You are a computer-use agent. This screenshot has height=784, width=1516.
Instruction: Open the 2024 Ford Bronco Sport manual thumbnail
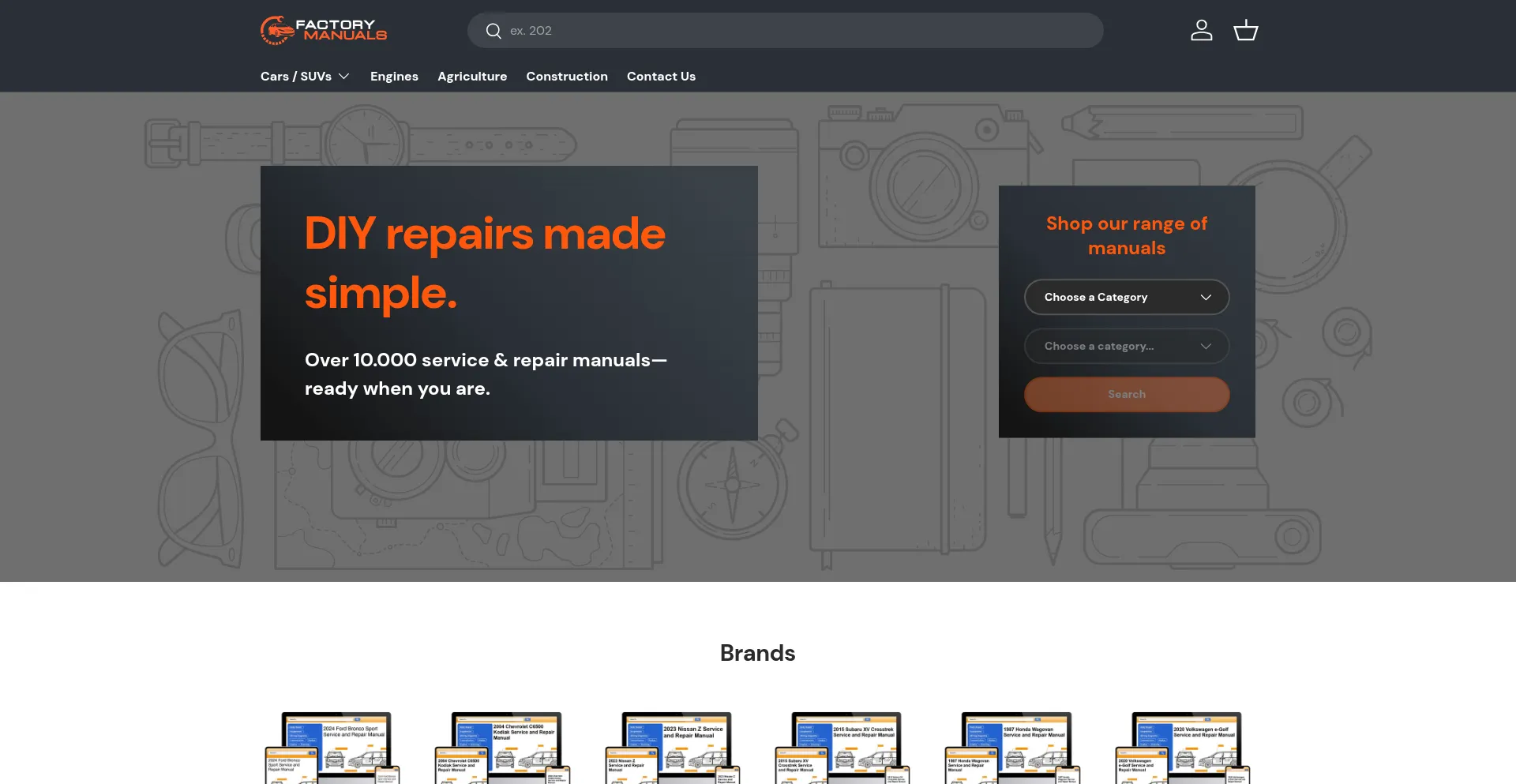[x=332, y=748]
